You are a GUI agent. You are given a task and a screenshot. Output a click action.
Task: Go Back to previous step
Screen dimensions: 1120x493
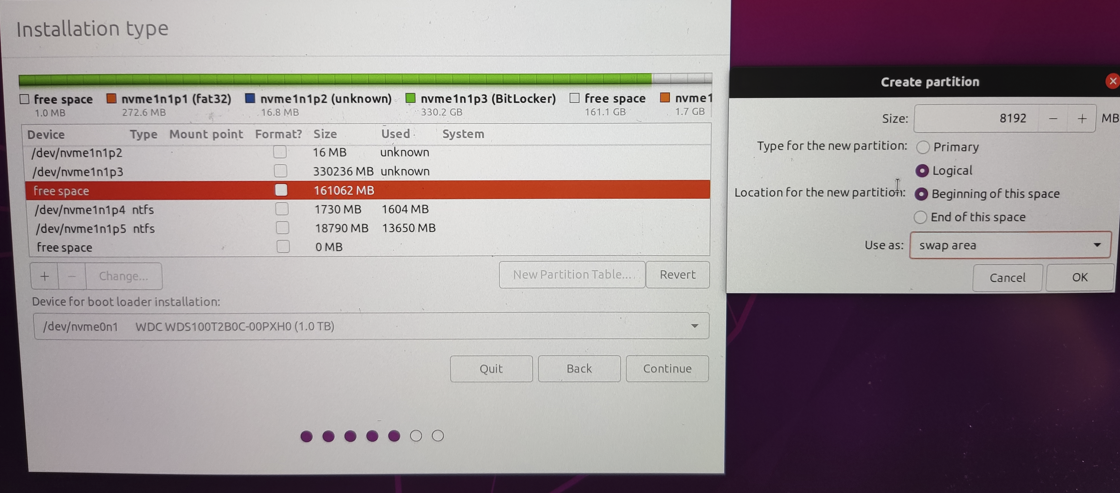pos(579,369)
